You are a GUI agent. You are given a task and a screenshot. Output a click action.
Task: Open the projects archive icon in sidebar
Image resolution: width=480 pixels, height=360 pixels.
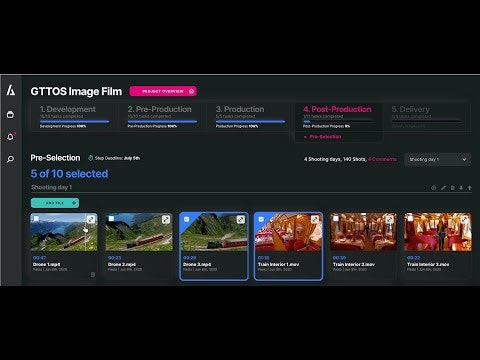10,114
